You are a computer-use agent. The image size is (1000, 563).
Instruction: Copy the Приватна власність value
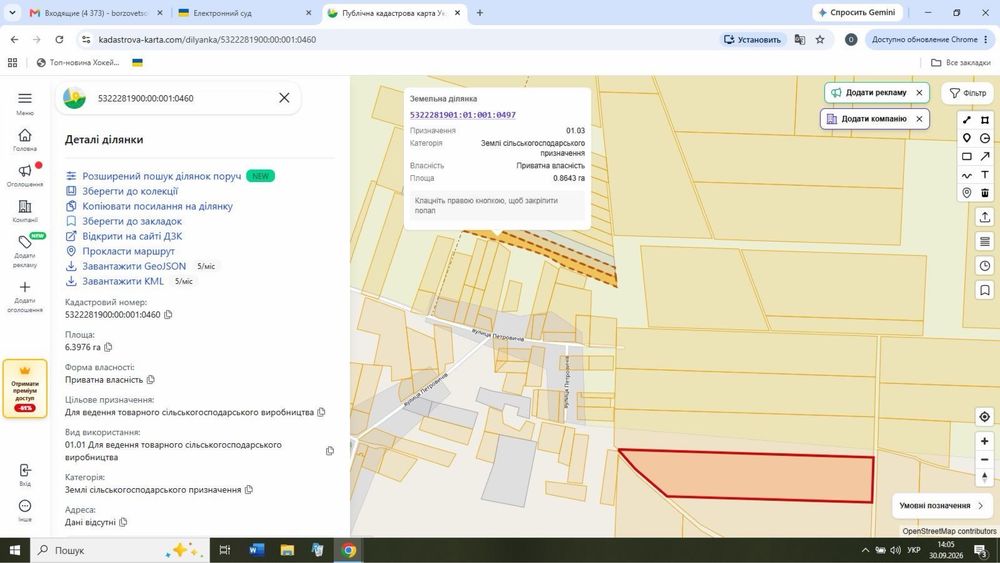151,379
